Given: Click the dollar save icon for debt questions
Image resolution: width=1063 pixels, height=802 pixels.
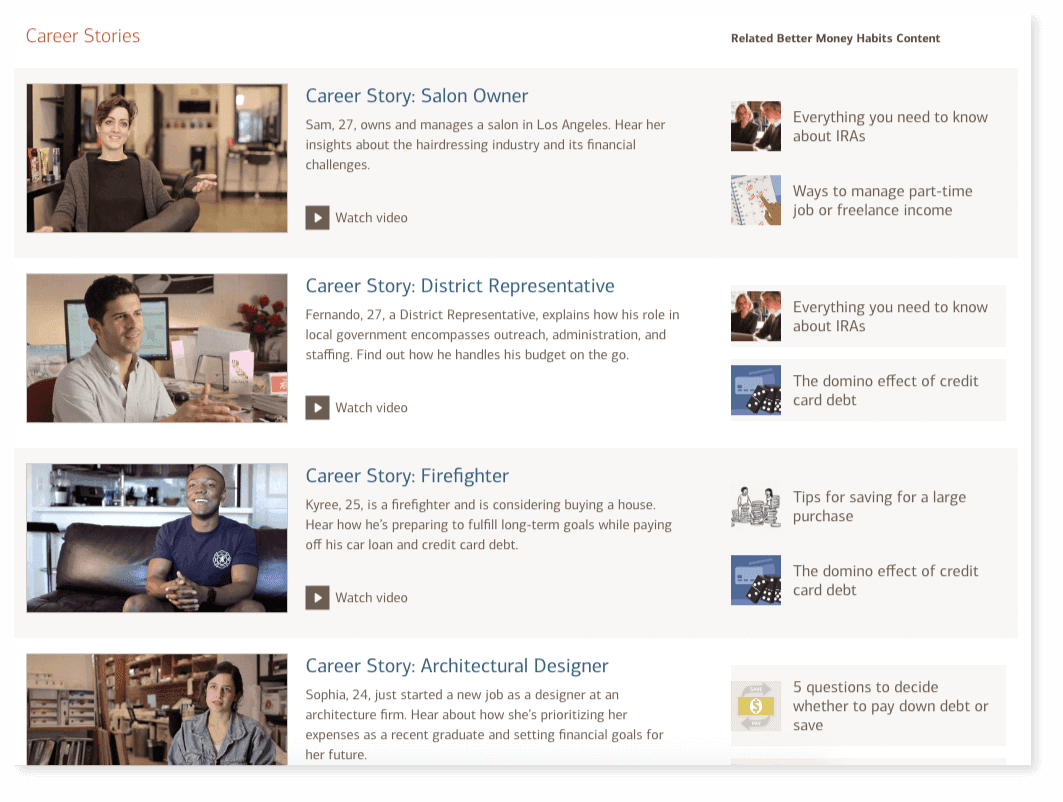Looking at the screenshot, I should [756, 706].
